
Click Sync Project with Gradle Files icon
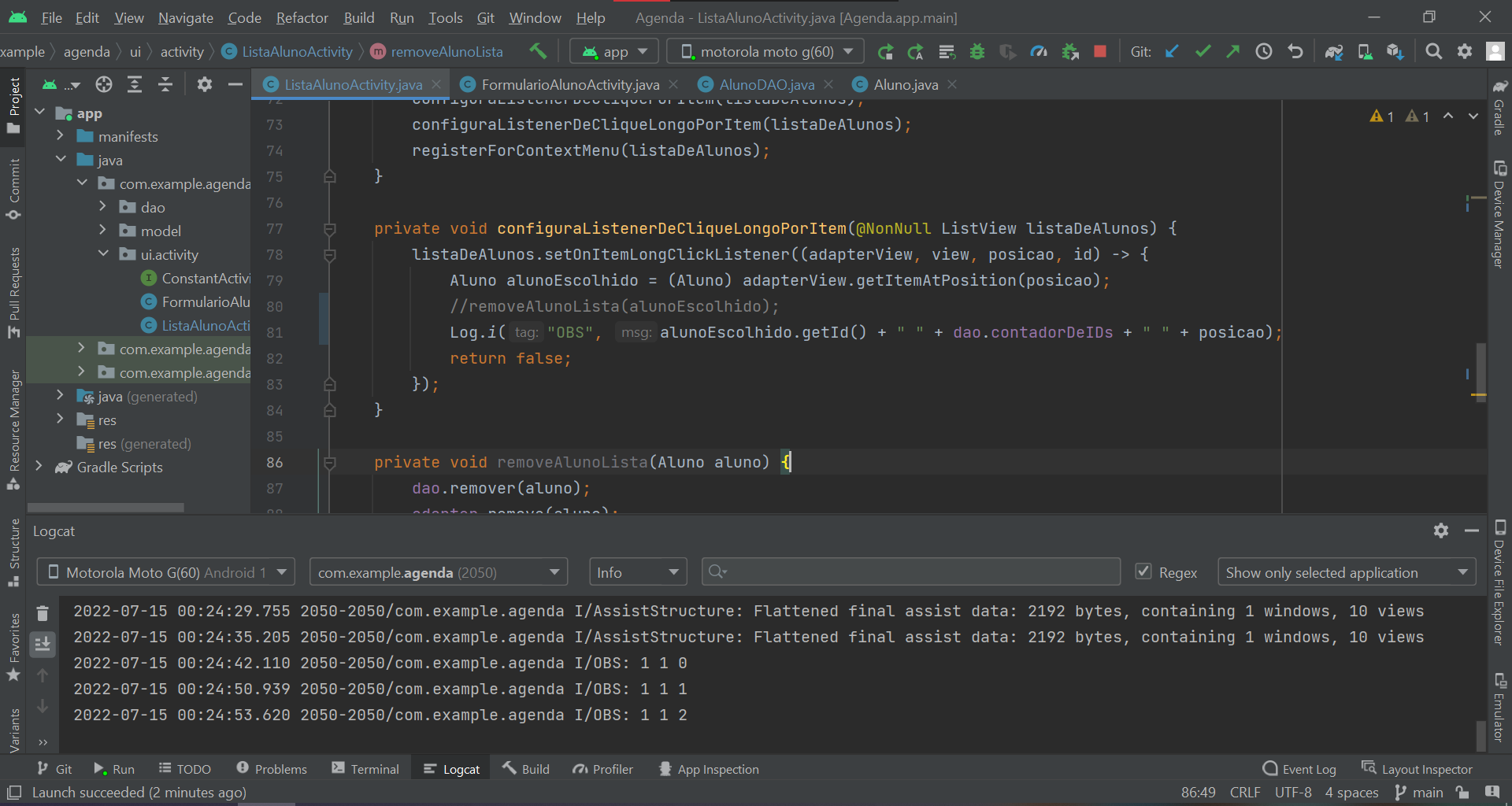tap(1333, 52)
